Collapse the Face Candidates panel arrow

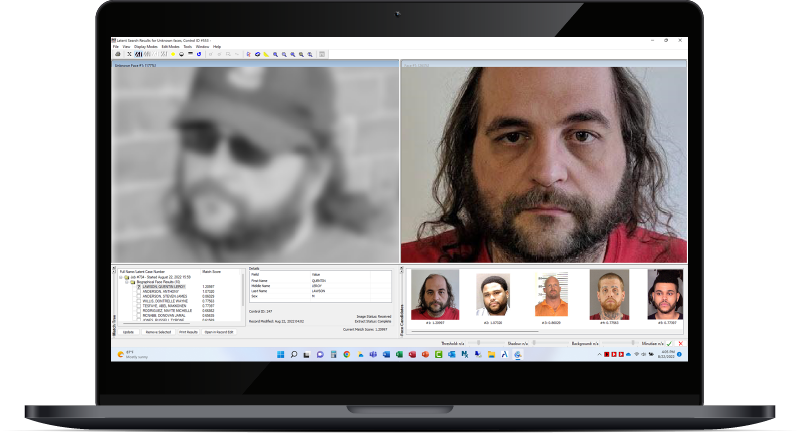tap(402, 269)
